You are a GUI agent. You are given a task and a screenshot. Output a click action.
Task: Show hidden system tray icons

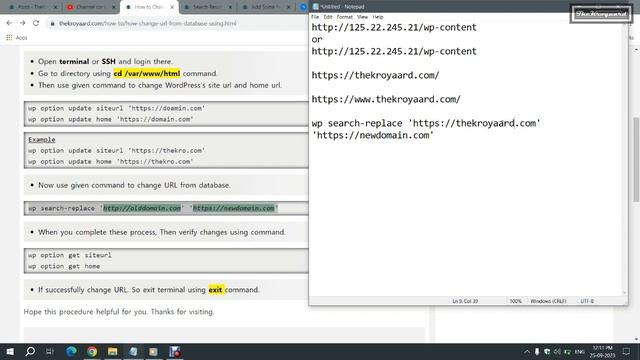pyautogui.click(x=527, y=352)
